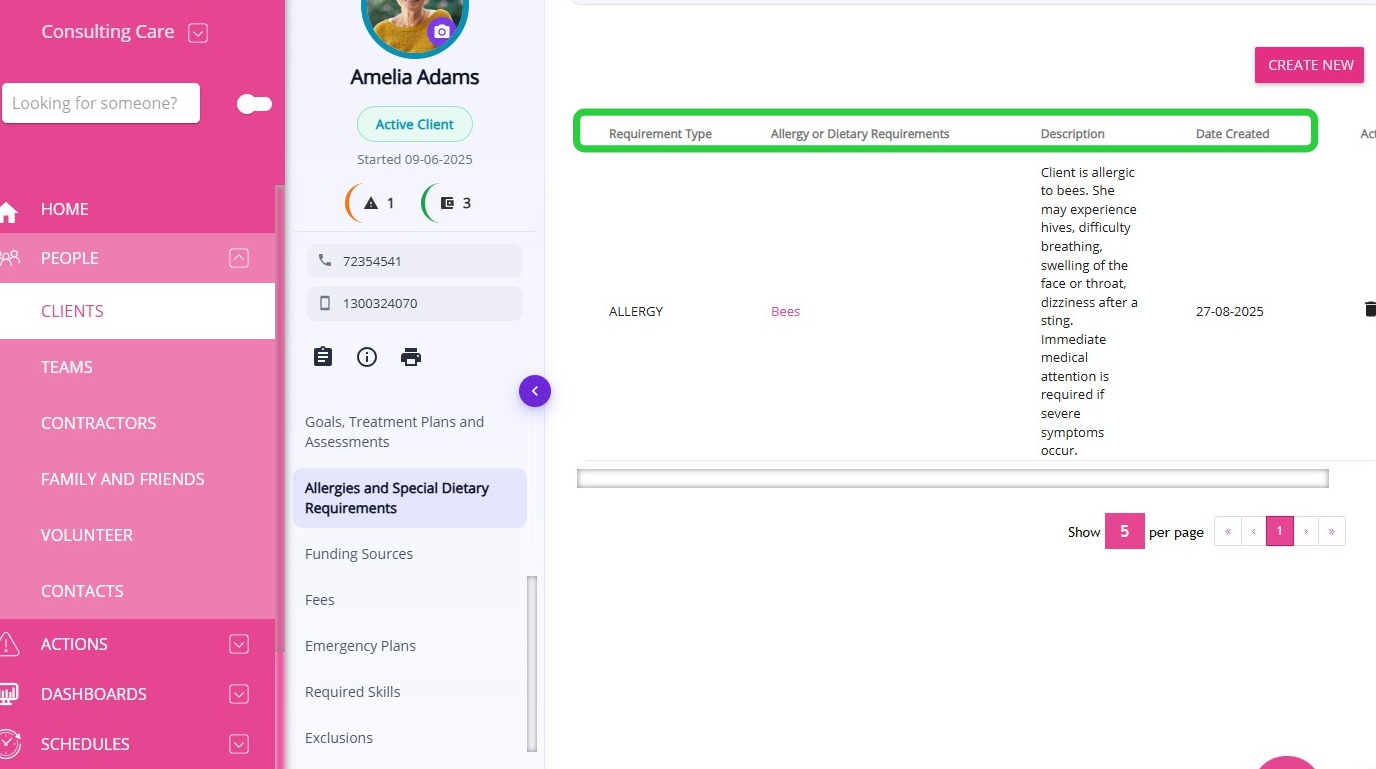Expand the Schedules menu section
The image size is (1376, 769).
click(239, 744)
